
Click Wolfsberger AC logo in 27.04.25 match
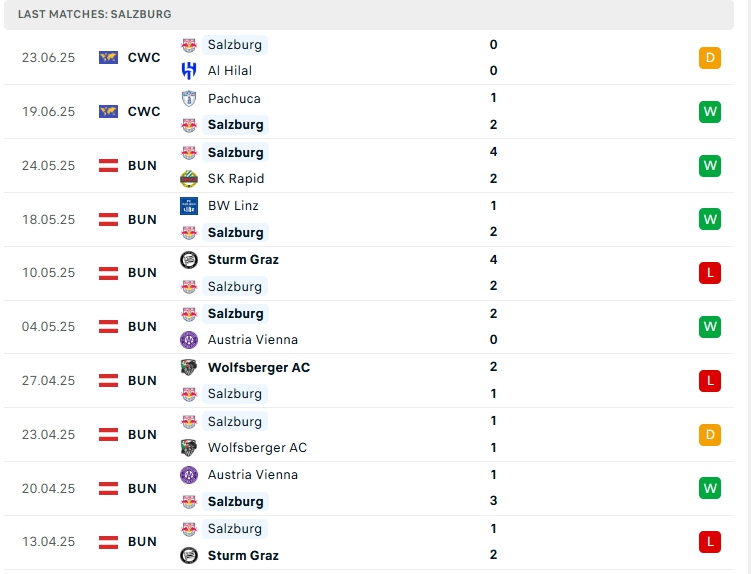[189, 367]
